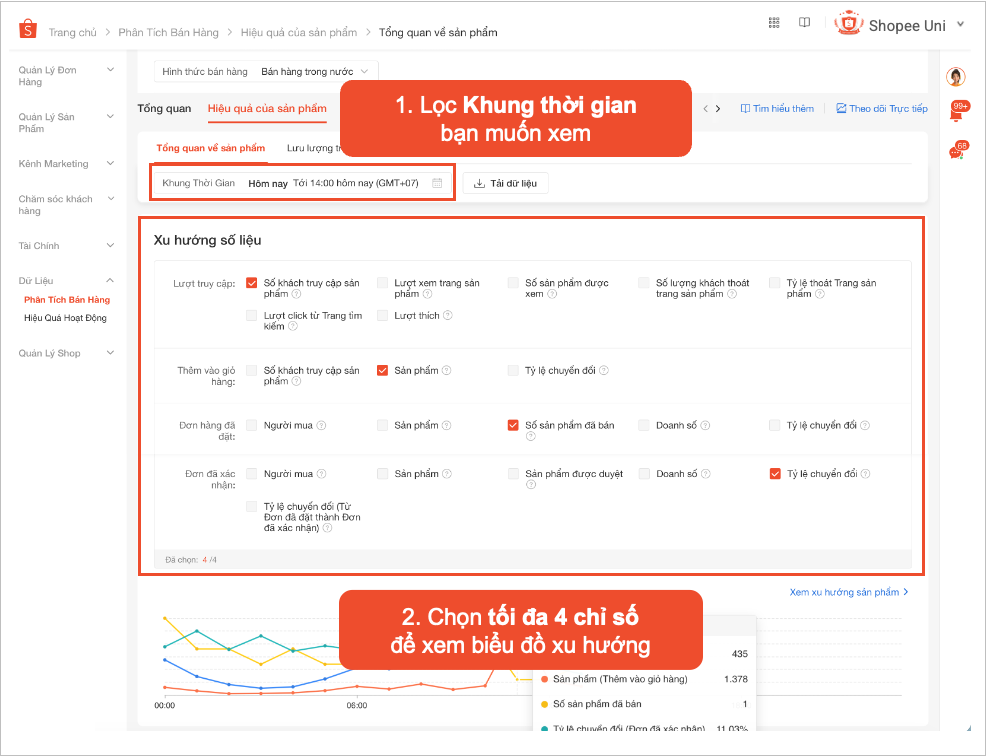Image resolution: width=990 pixels, height=756 pixels.
Task: Open the user profile avatar on right
Action: point(956,76)
